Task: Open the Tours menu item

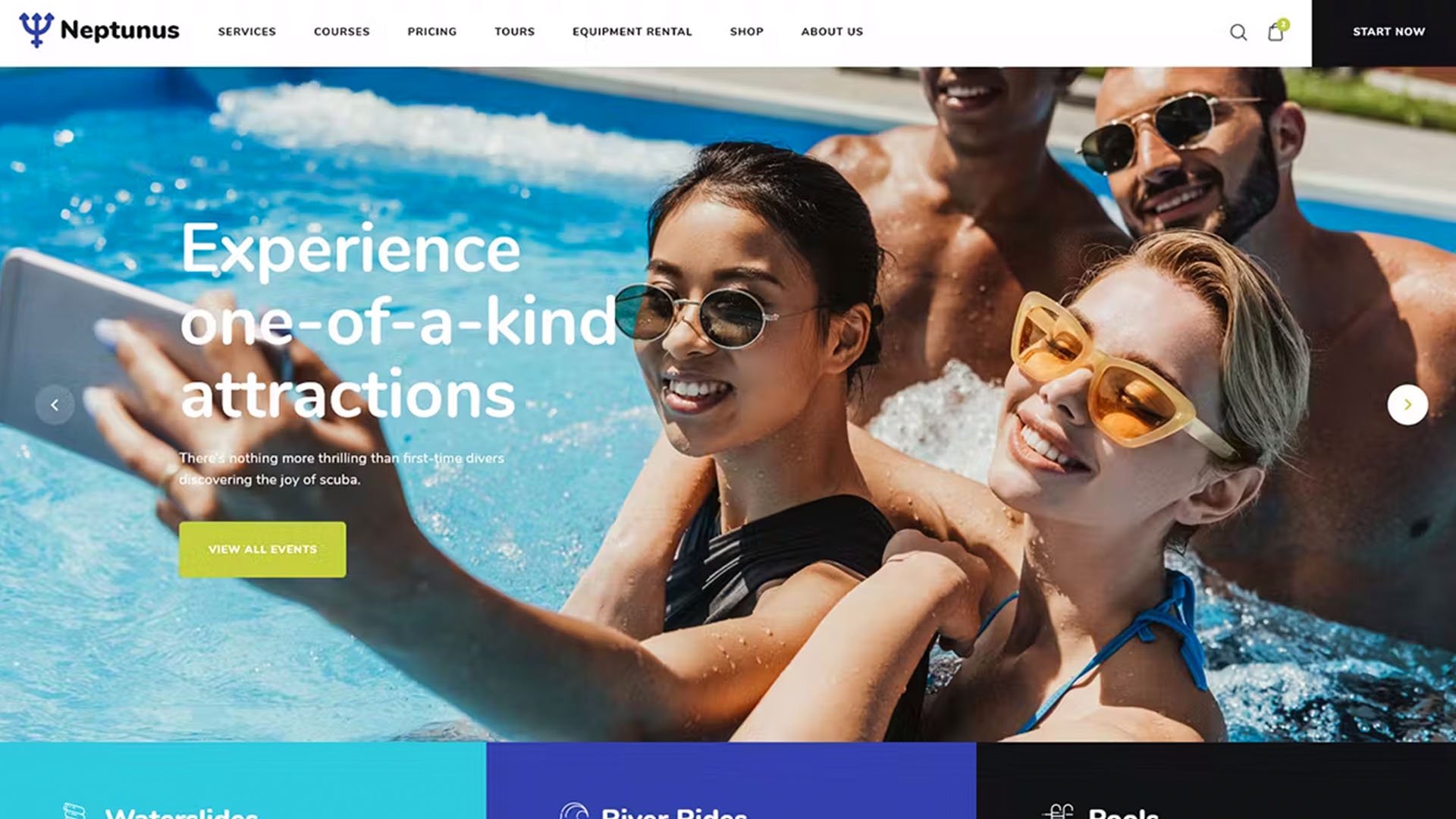Action: coord(515,32)
